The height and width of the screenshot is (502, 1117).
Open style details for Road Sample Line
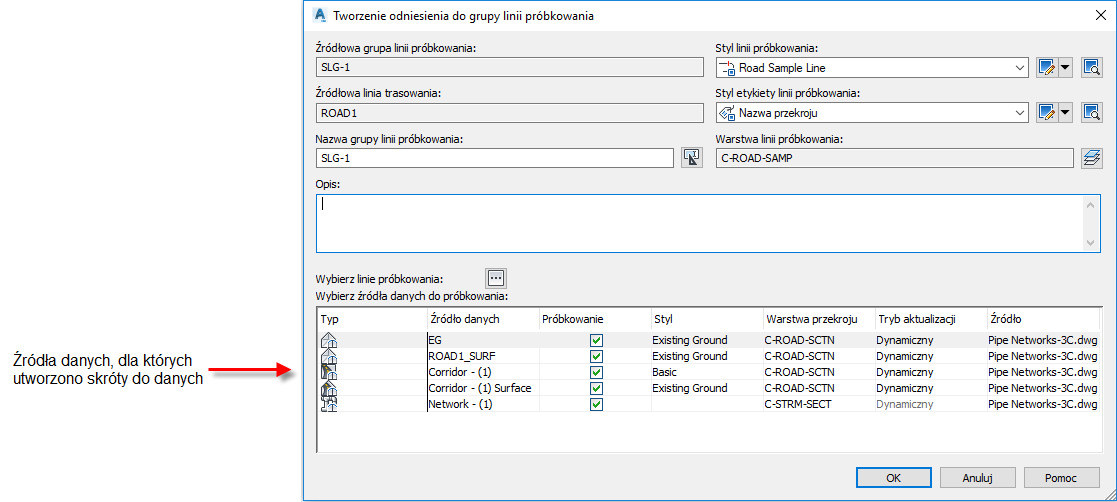tap(1091, 68)
